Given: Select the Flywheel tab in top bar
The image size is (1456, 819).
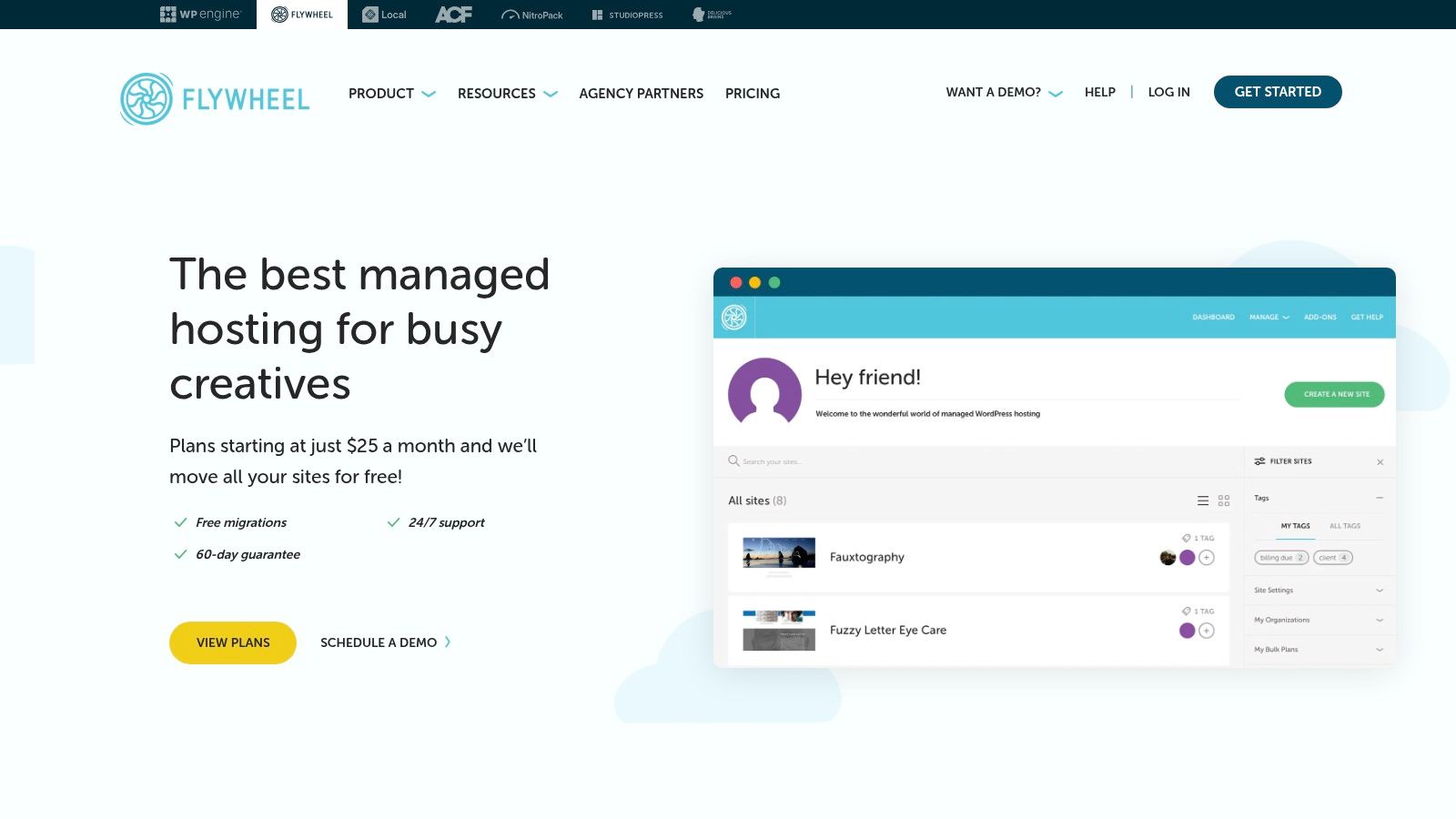Looking at the screenshot, I should [x=302, y=15].
